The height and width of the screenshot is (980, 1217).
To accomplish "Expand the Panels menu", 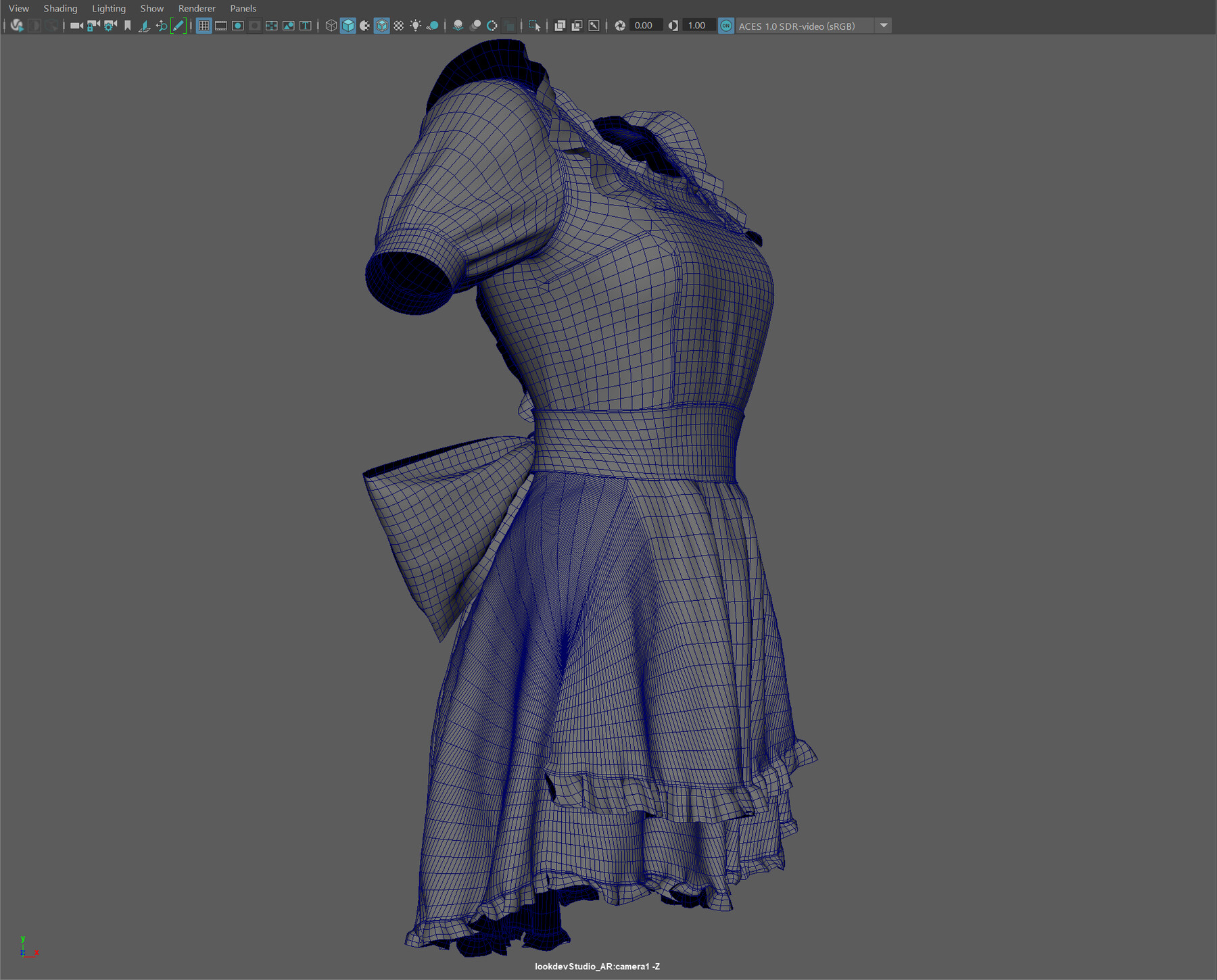I will pos(242,8).
